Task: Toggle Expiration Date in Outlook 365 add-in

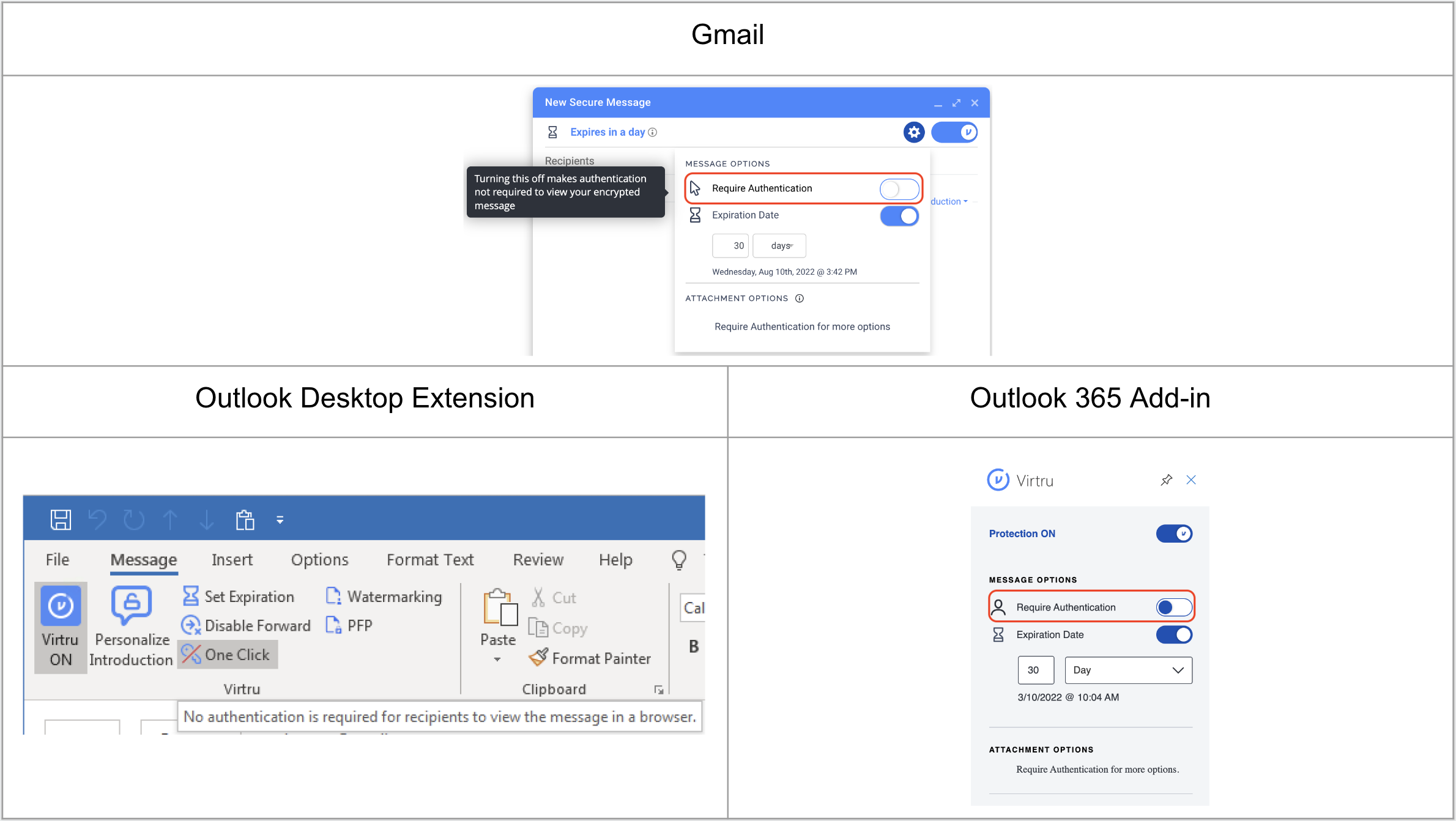Action: [1174, 635]
